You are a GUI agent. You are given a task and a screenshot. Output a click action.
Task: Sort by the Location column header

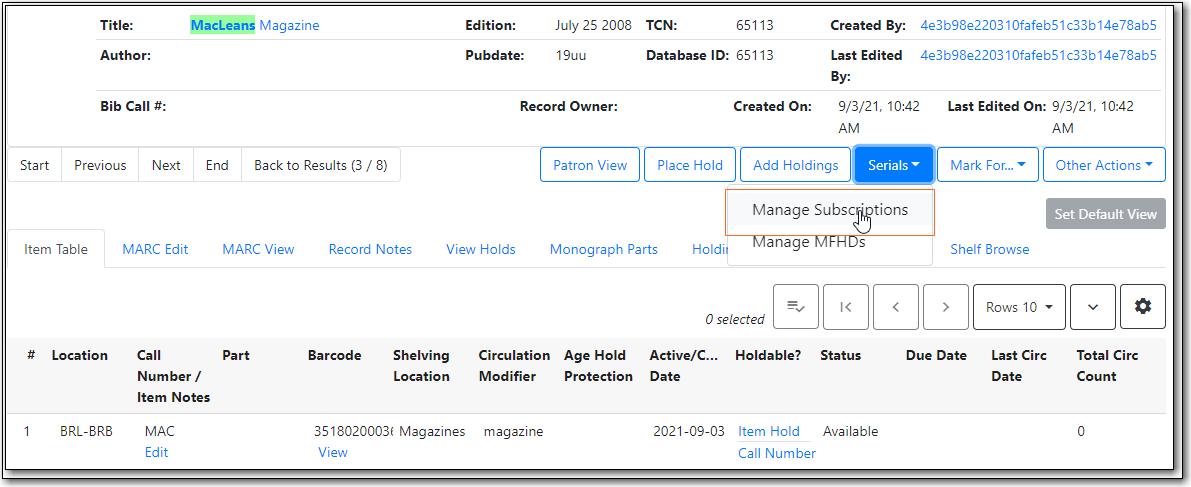click(x=80, y=356)
